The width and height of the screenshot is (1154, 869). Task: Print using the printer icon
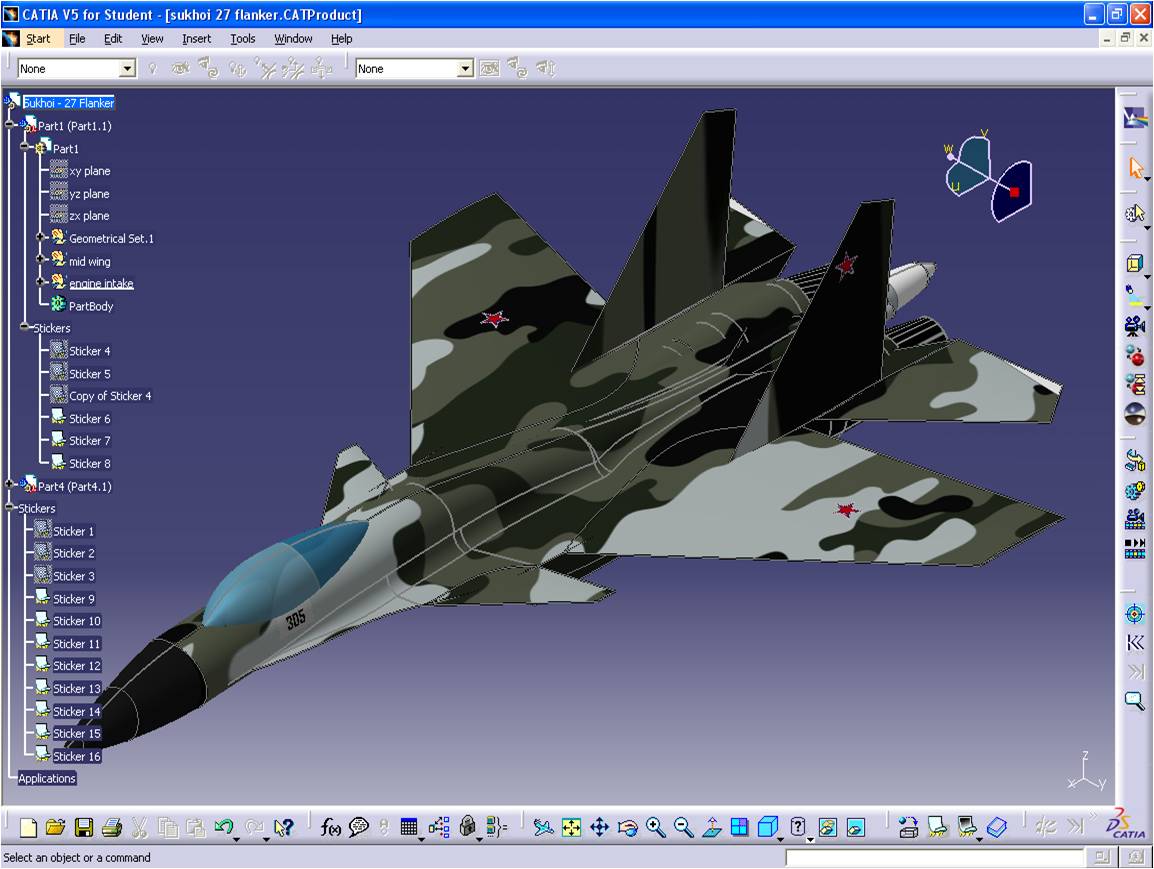[x=112, y=828]
